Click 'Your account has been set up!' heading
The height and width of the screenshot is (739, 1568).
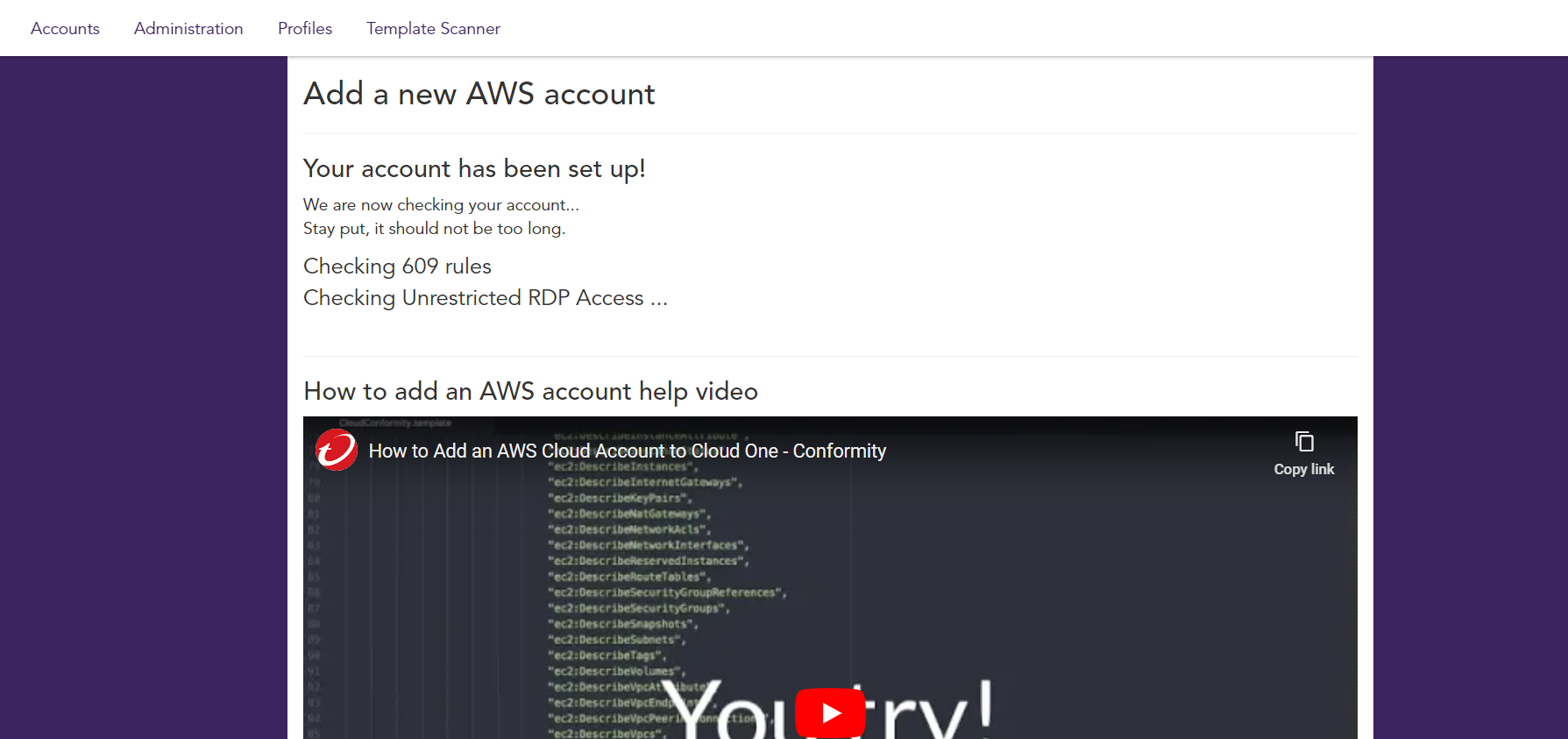[474, 168]
